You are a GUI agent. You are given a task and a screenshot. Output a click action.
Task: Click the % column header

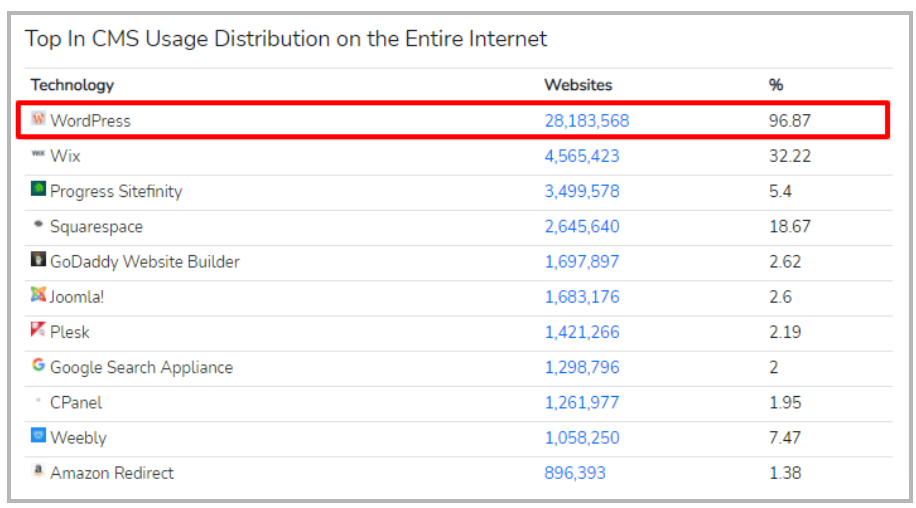(776, 85)
